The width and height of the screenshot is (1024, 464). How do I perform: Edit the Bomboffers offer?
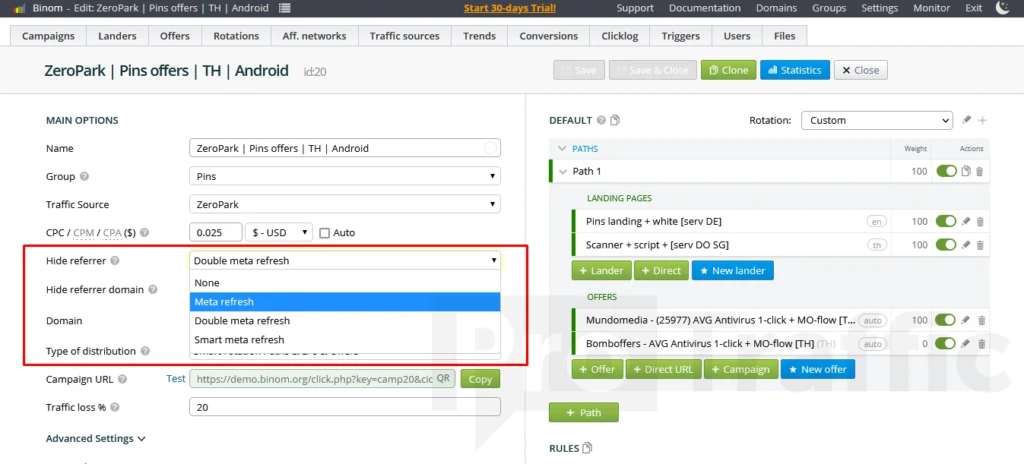point(967,344)
